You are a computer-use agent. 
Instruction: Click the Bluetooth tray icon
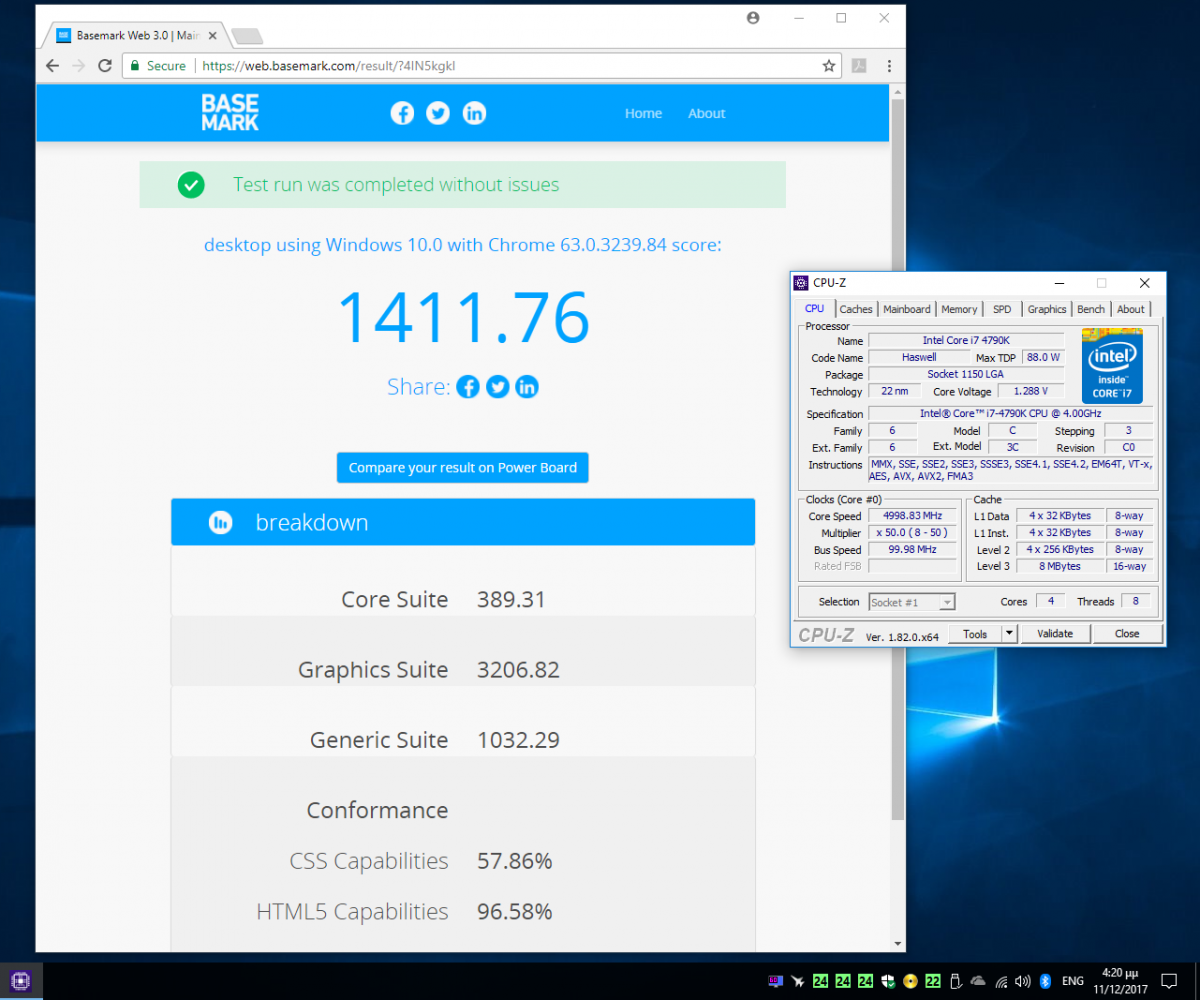[x=1045, y=980]
